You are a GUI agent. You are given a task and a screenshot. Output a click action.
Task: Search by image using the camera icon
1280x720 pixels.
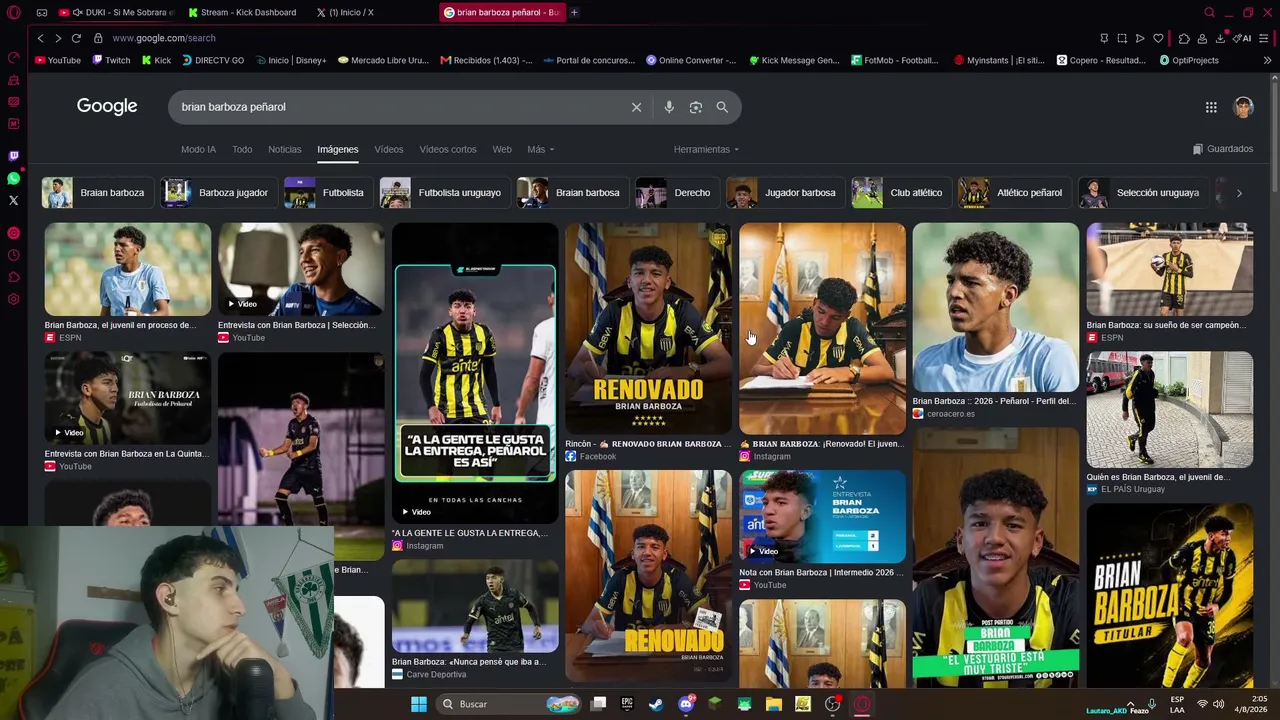(696, 107)
